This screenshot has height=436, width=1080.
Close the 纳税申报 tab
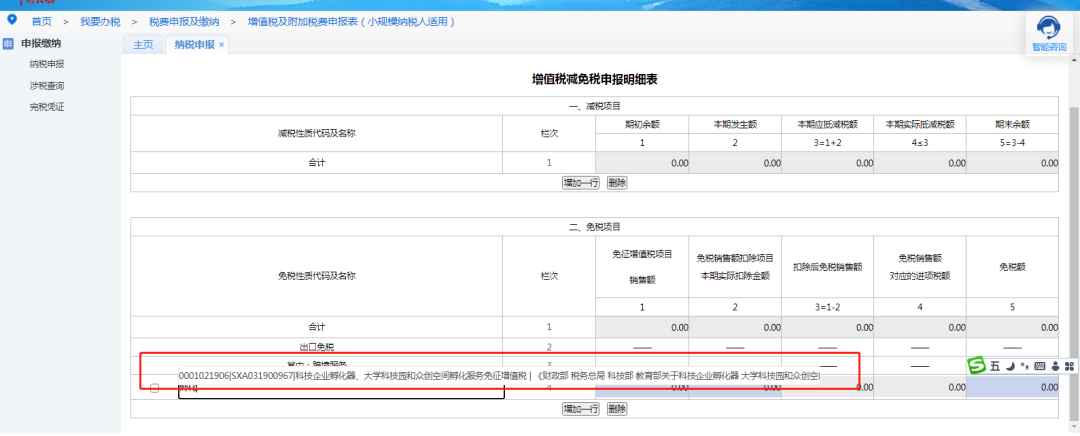click(221, 45)
